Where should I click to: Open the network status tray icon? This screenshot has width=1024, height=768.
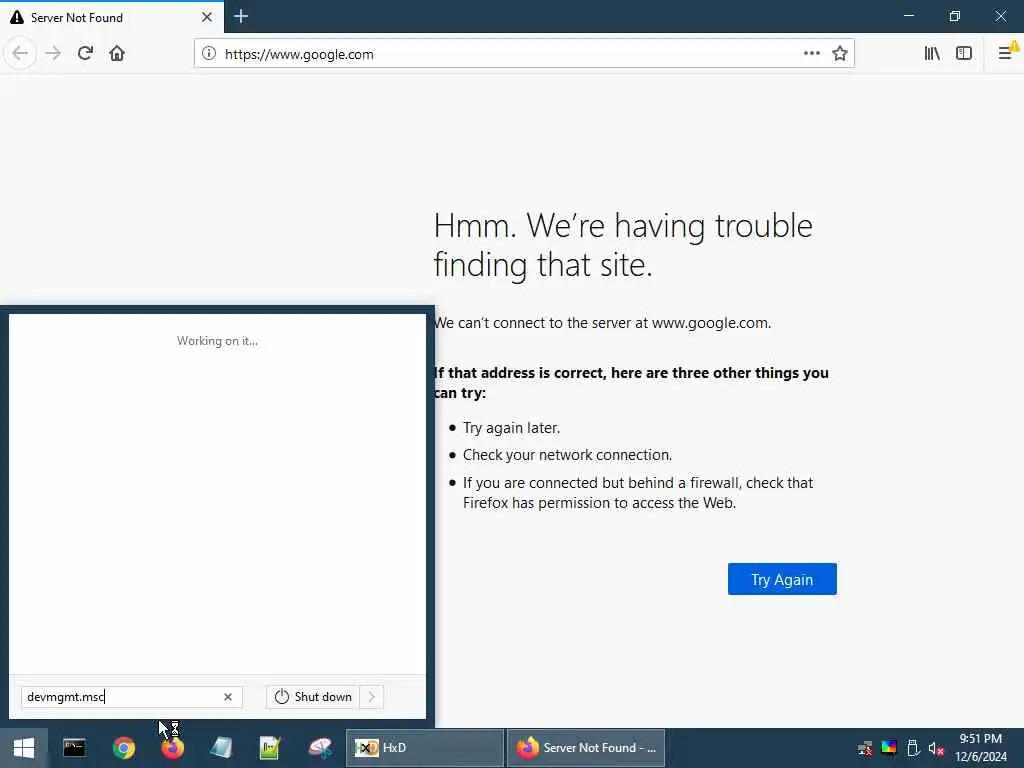pyautogui.click(x=865, y=748)
